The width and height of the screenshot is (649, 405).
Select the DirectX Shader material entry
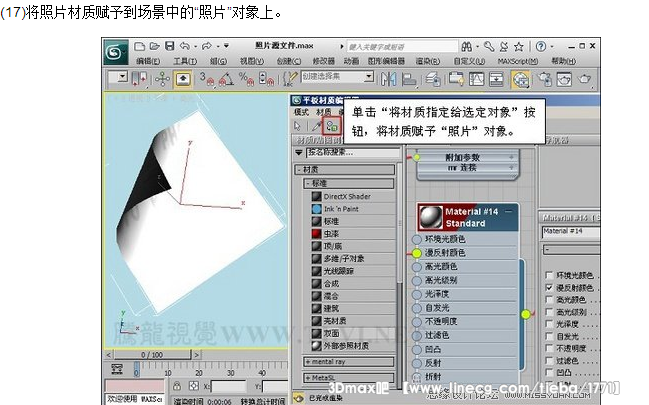point(353,196)
